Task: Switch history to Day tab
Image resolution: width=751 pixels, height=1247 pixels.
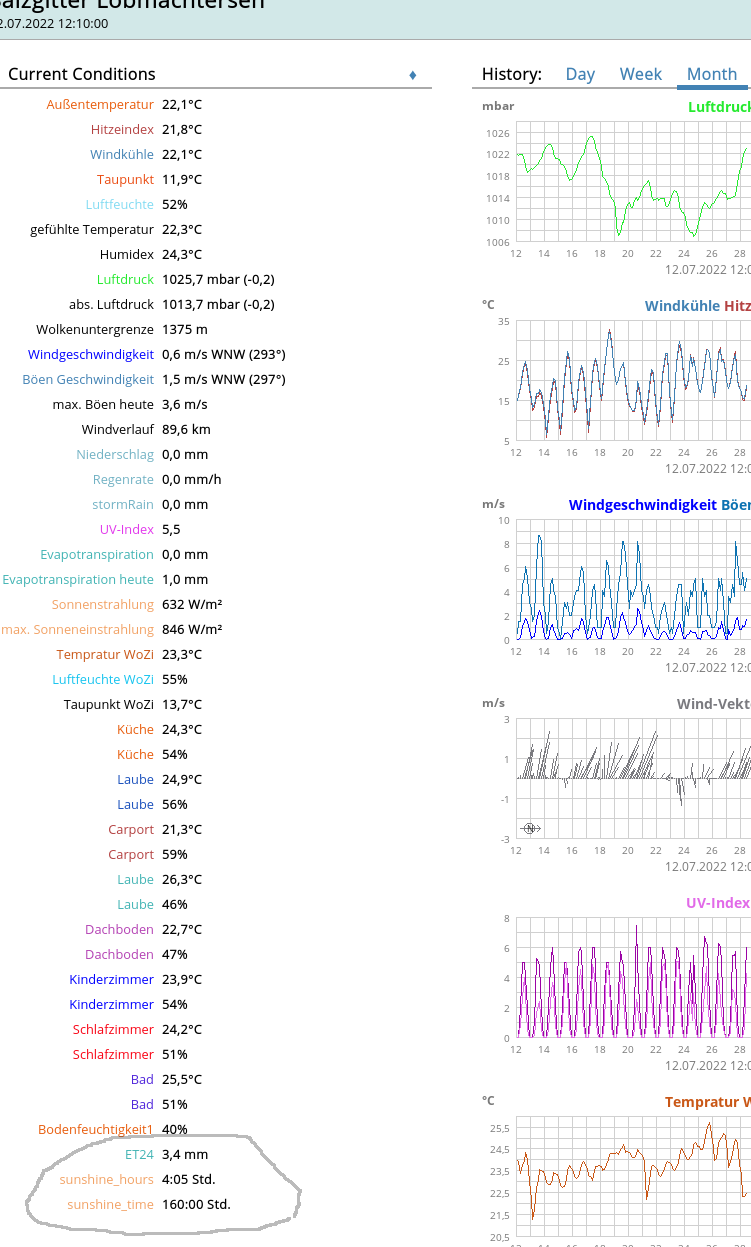Action: (580, 74)
